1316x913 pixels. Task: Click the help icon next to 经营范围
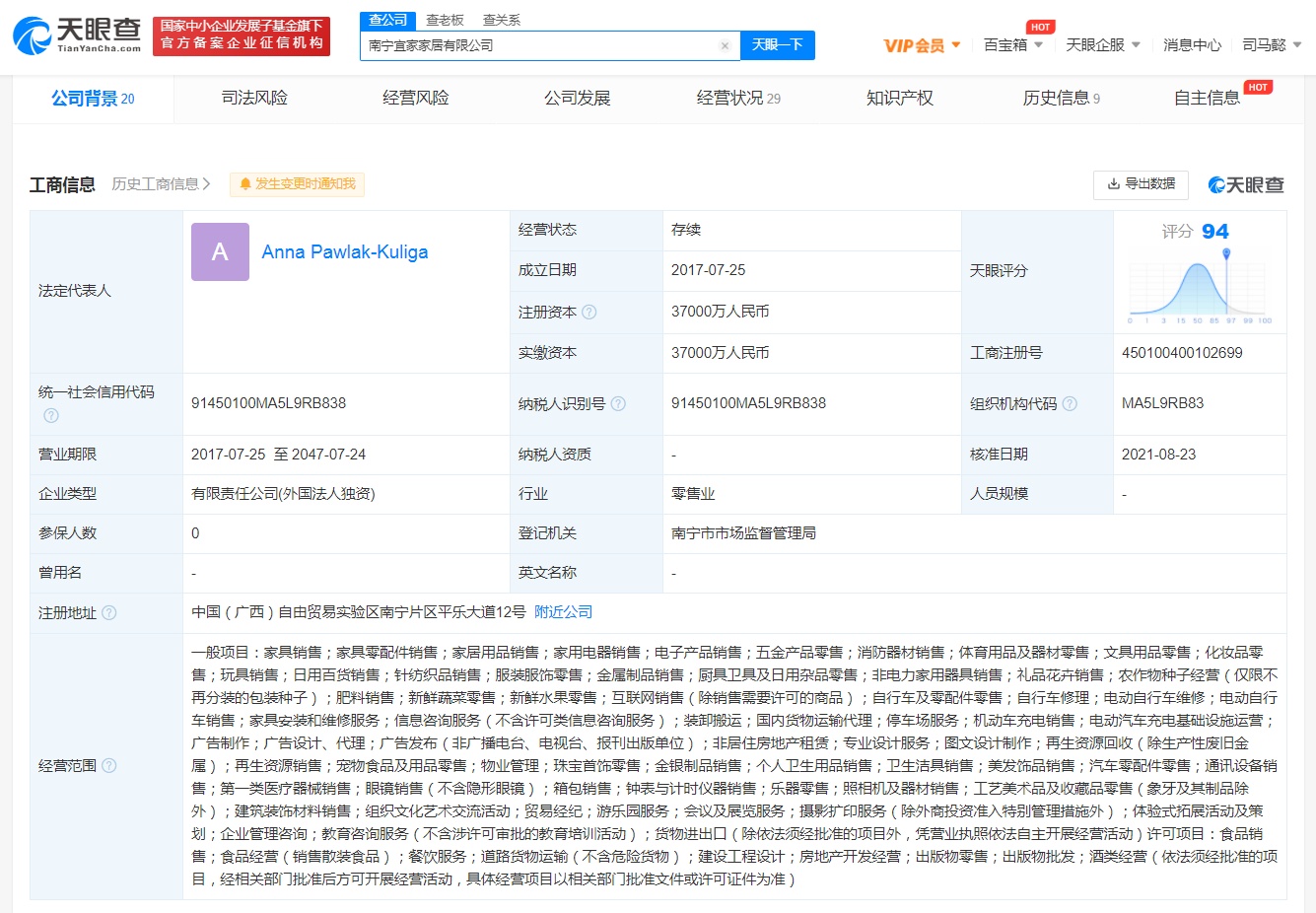pyautogui.click(x=109, y=765)
